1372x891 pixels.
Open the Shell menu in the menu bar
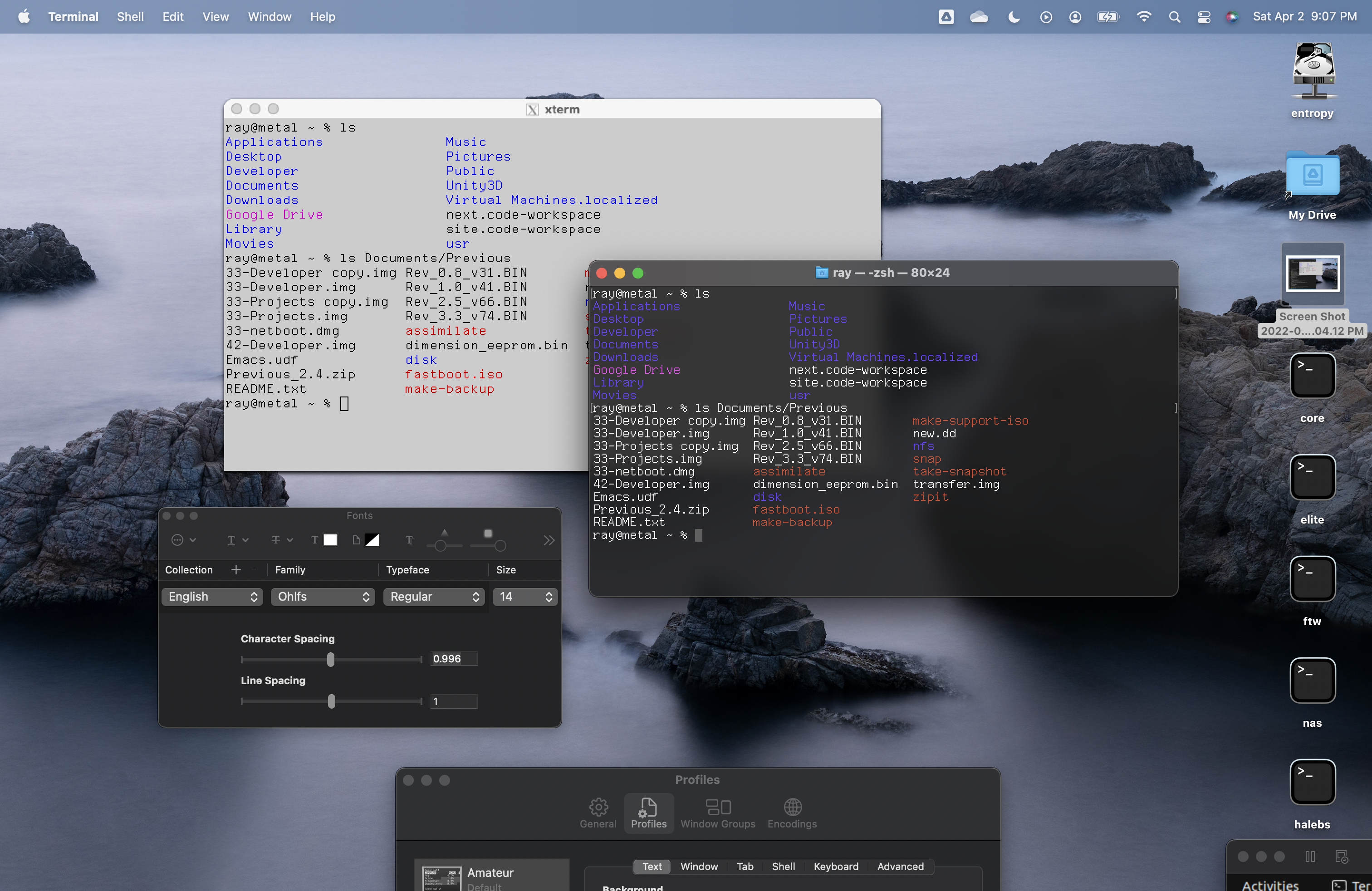point(130,17)
